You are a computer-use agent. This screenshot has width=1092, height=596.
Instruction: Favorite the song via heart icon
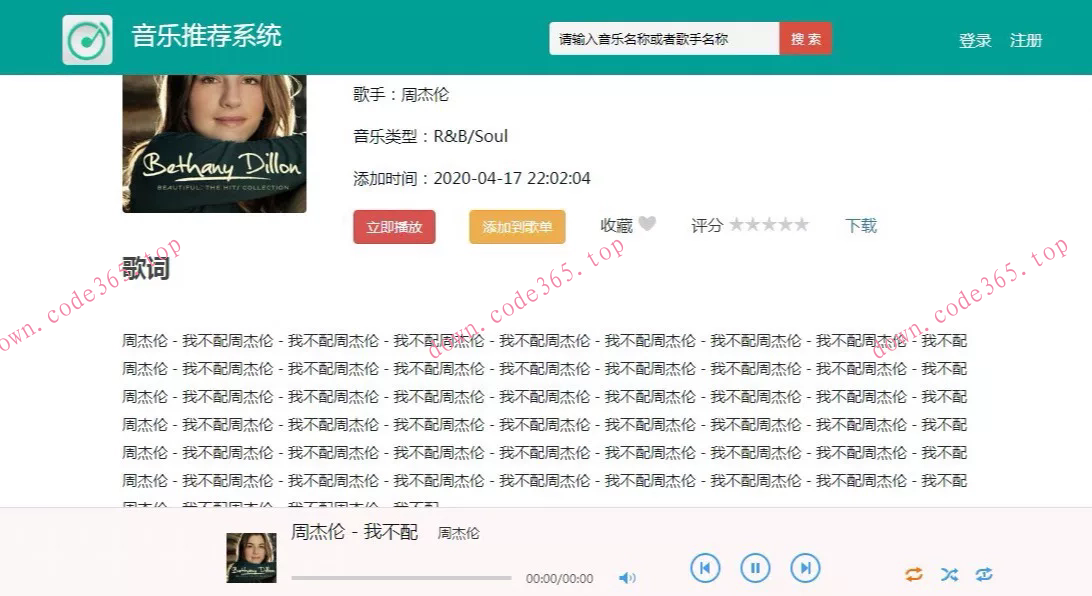pyautogui.click(x=651, y=224)
